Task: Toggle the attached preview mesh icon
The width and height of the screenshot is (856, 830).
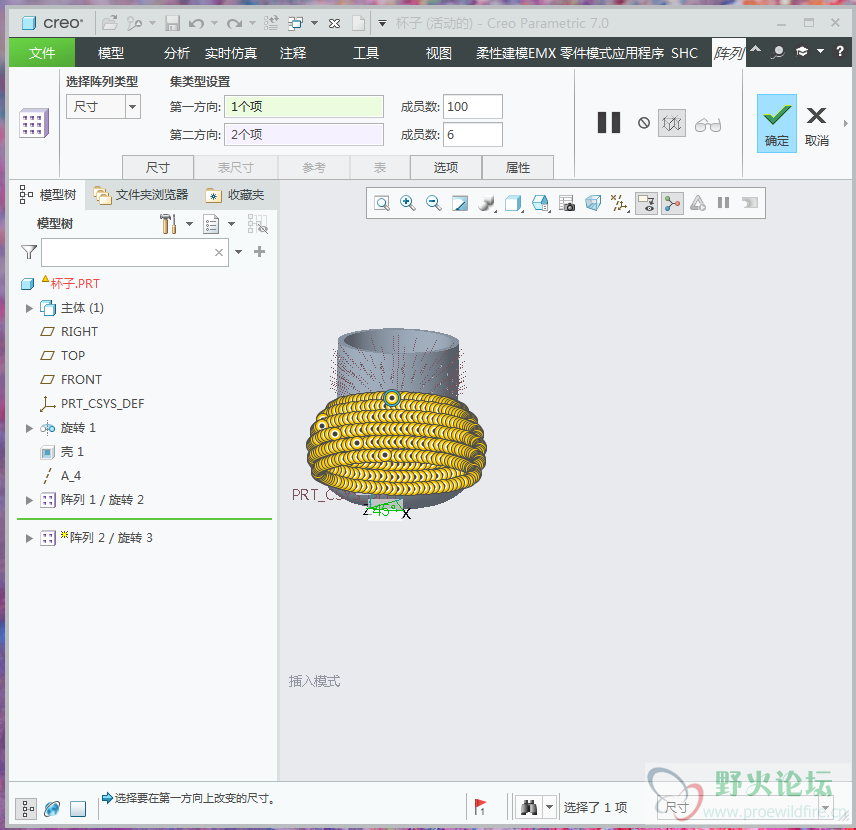Action: [x=671, y=123]
